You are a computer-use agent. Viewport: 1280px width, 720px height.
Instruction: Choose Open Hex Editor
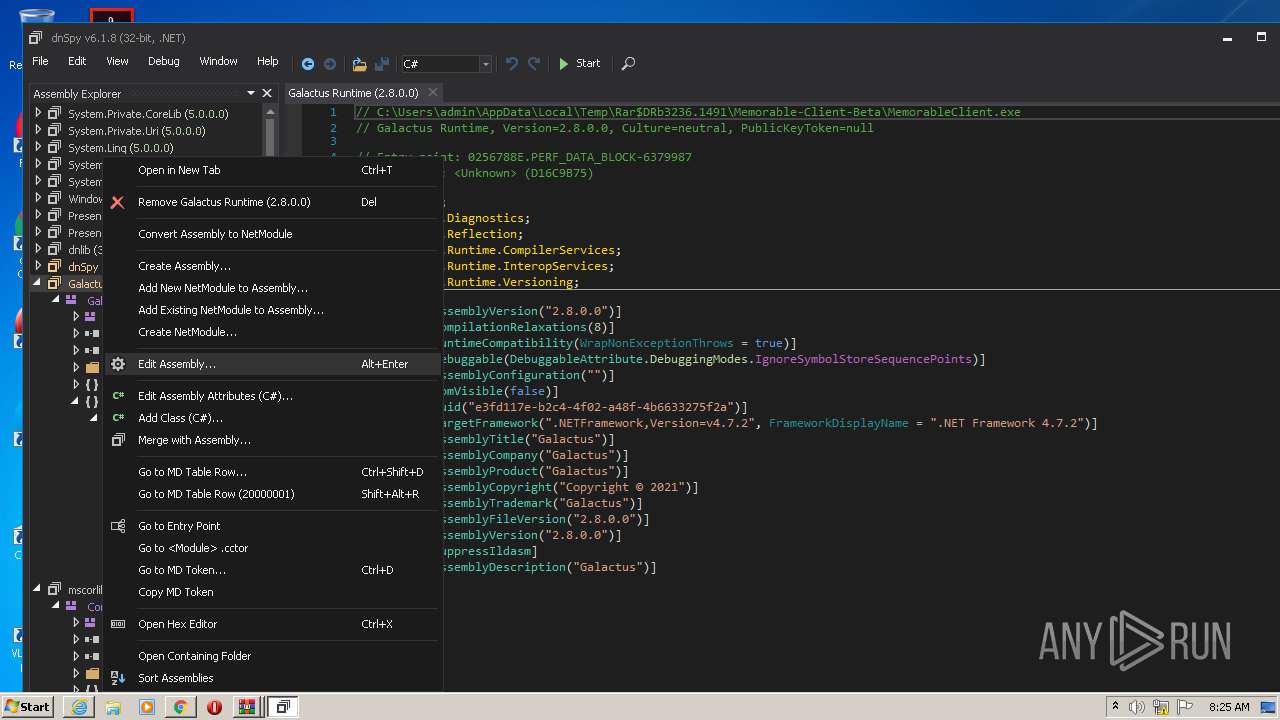click(x=273, y=624)
